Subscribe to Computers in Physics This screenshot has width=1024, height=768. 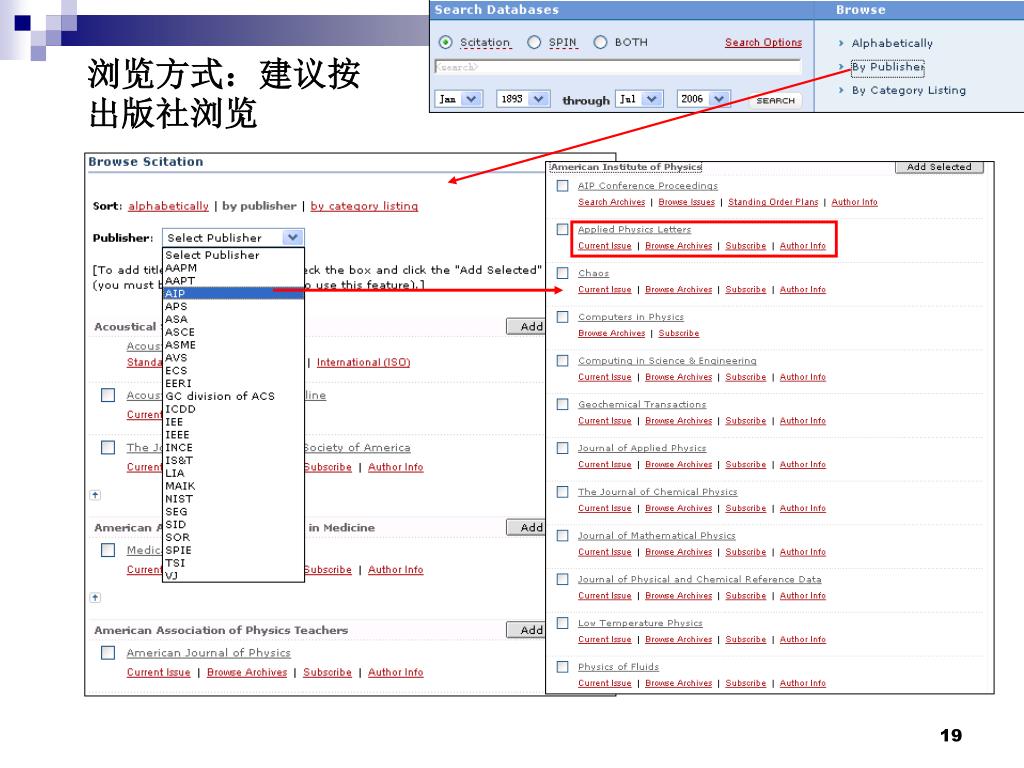[679, 334]
